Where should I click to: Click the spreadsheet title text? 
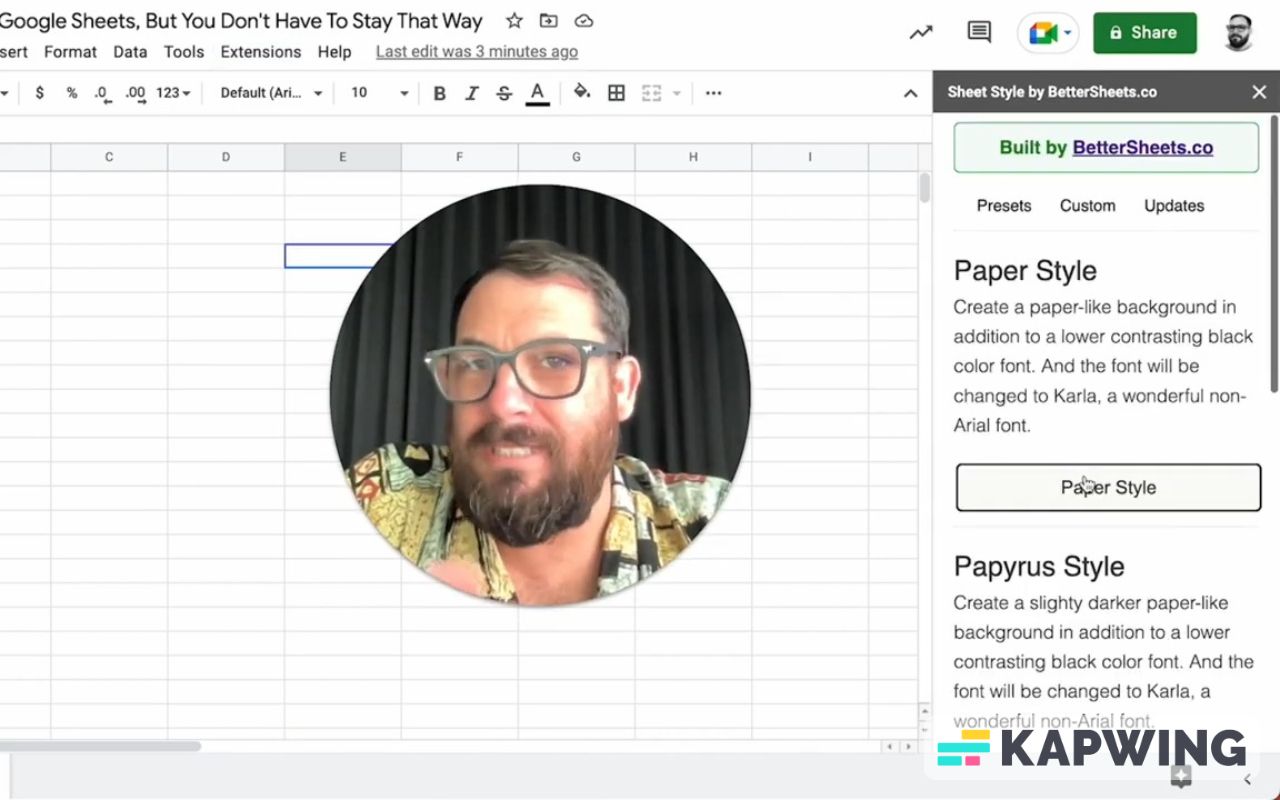[x=241, y=21]
